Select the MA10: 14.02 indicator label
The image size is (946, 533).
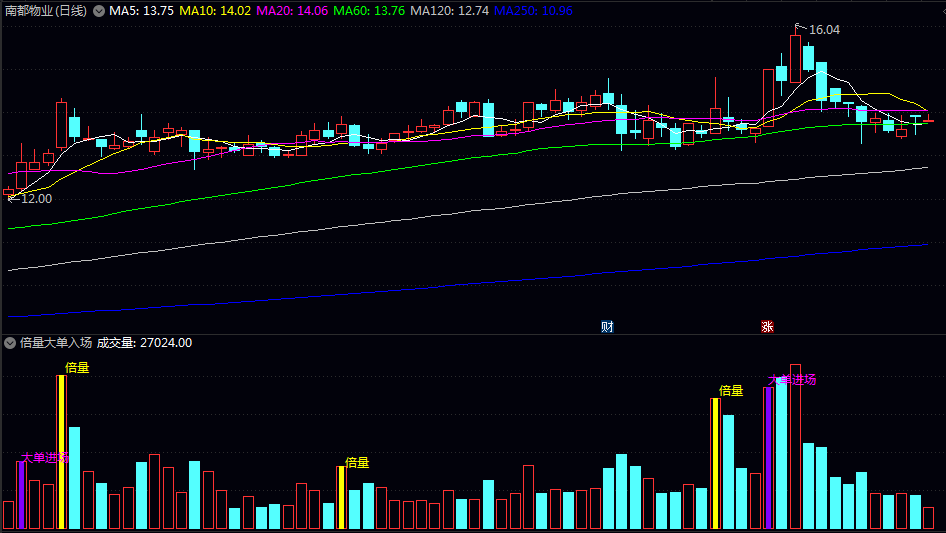(x=215, y=11)
